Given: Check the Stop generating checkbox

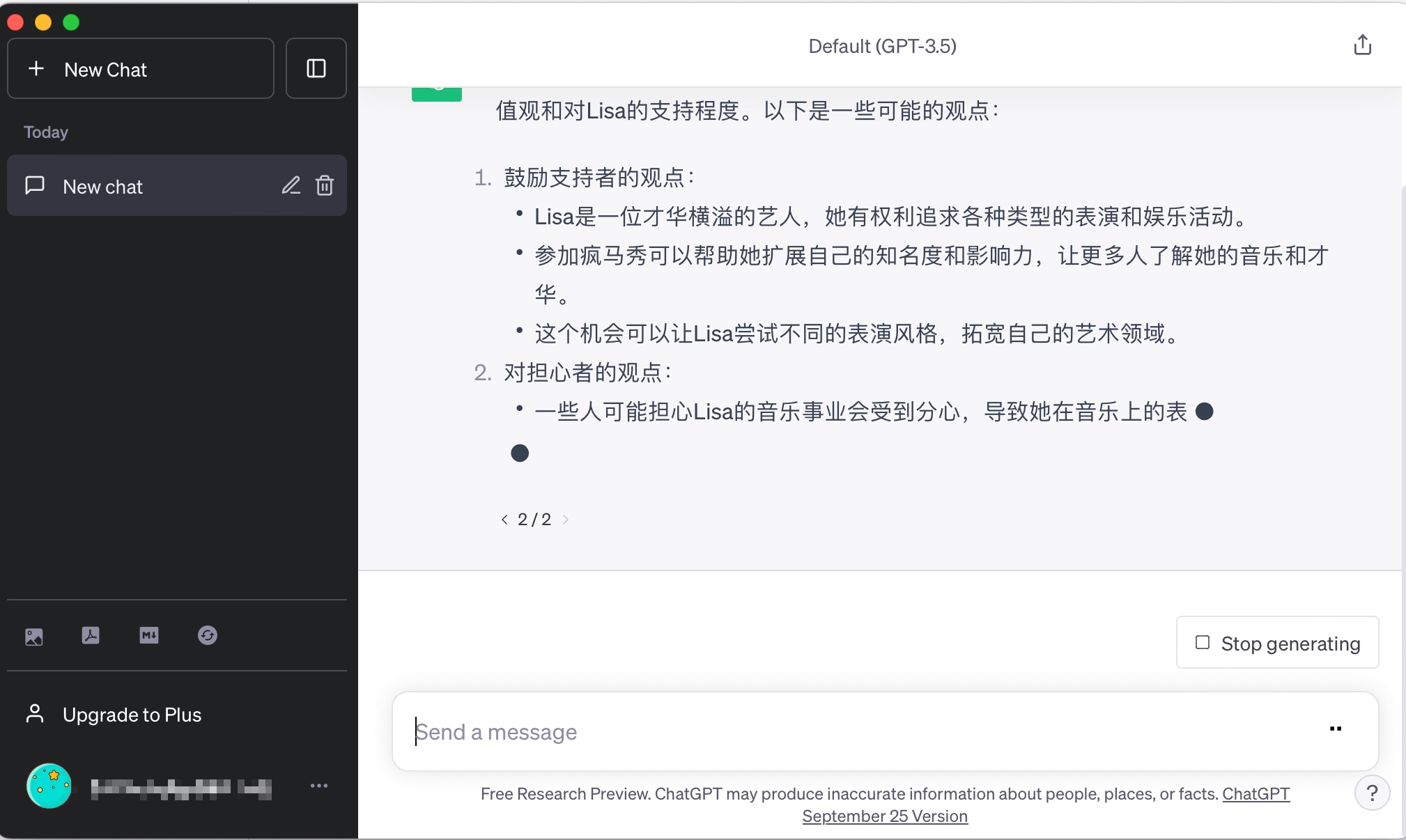Looking at the screenshot, I should [x=1203, y=642].
